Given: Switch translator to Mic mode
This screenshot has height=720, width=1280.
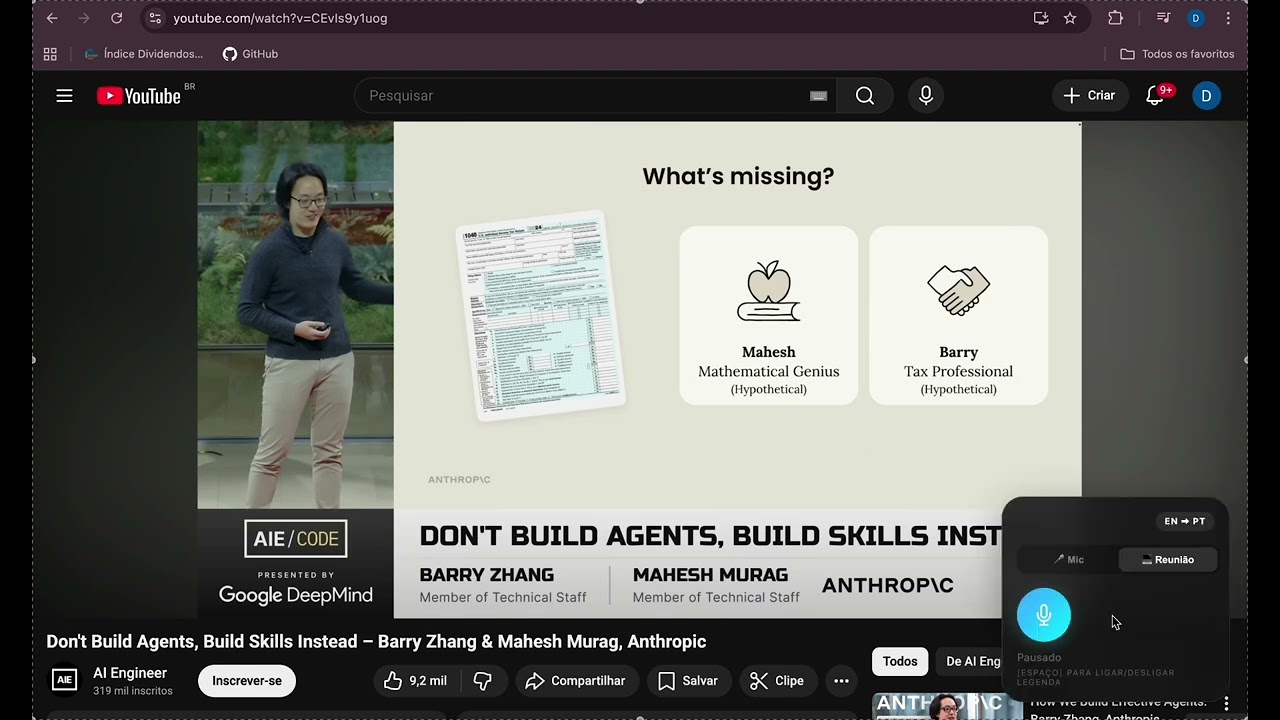Looking at the screenshot, I should tap(1068, 560).
